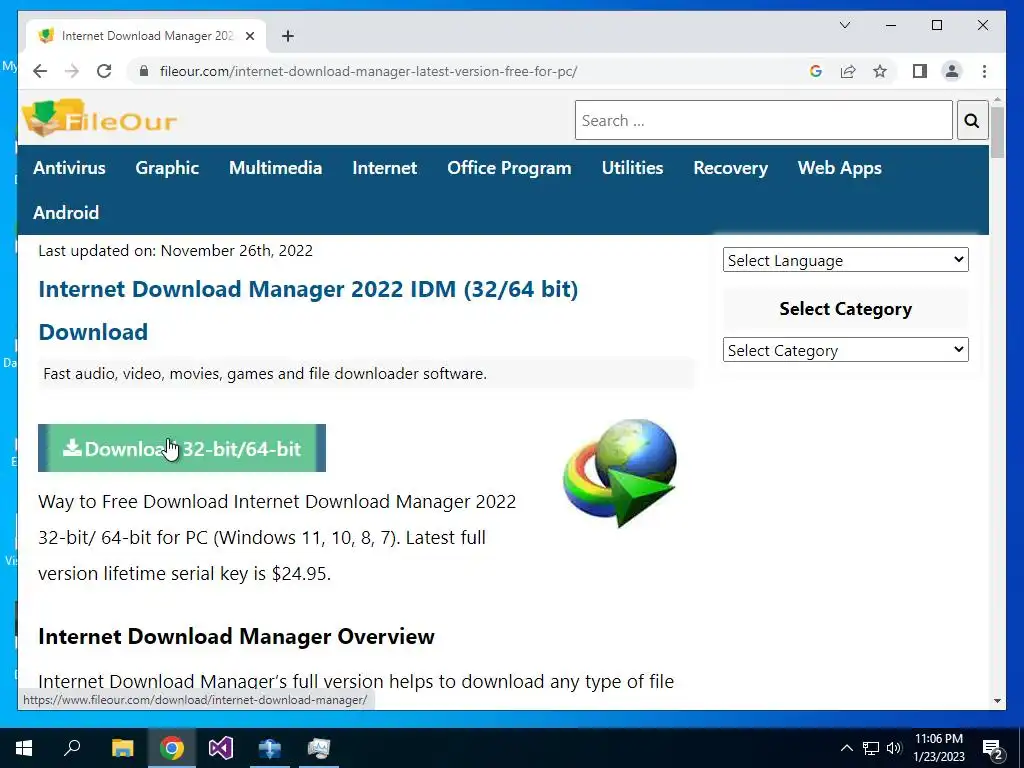Click the address bar URL
1024x768 pixels.
tap(368, 71)
